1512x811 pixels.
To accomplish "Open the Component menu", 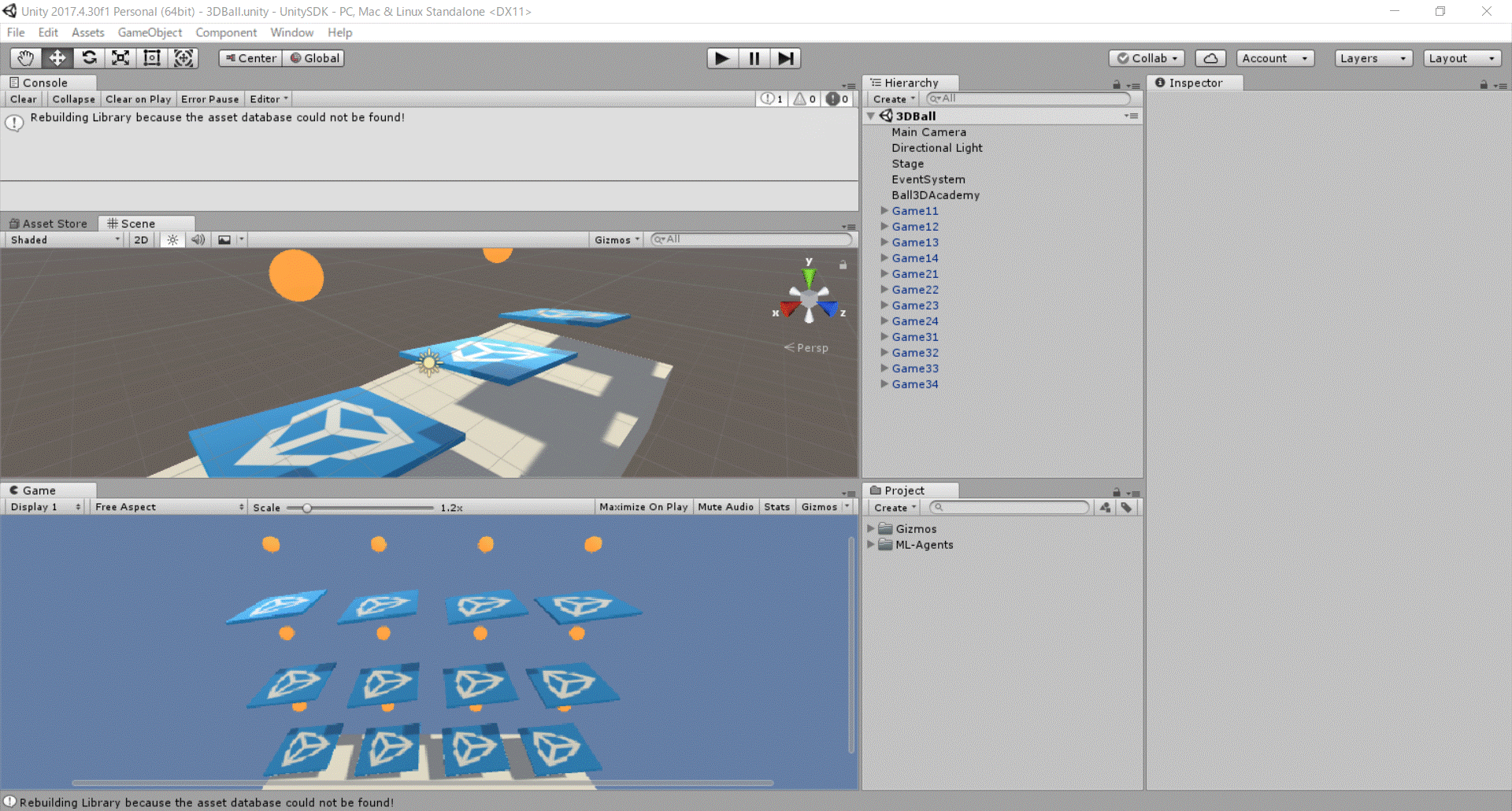I will pos(226,32).
